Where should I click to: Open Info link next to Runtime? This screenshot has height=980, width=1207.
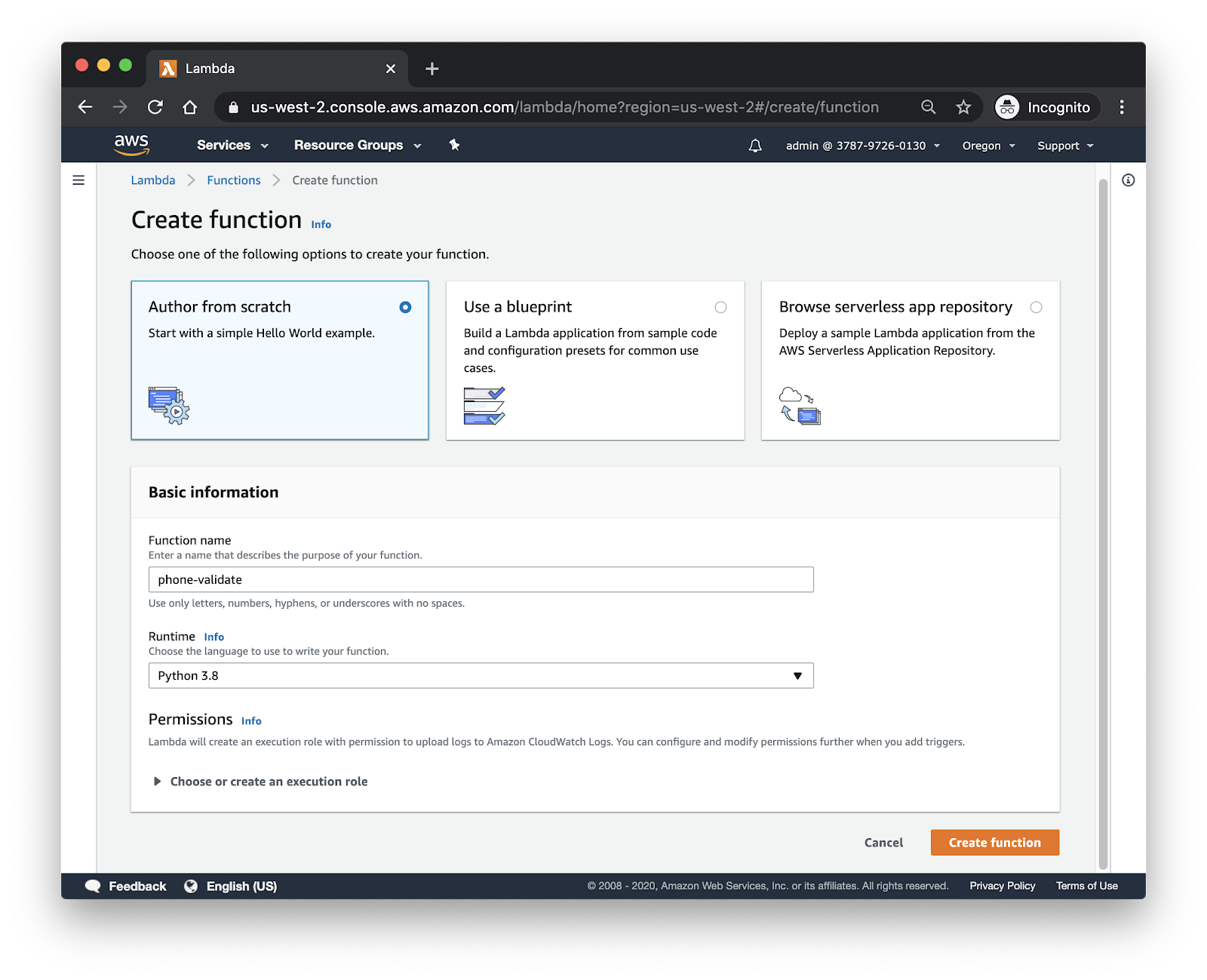[214, 637]
